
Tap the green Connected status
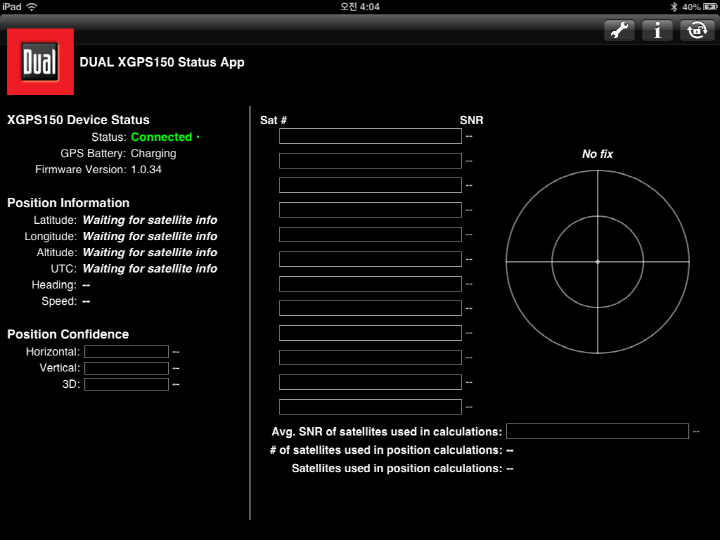162,137
